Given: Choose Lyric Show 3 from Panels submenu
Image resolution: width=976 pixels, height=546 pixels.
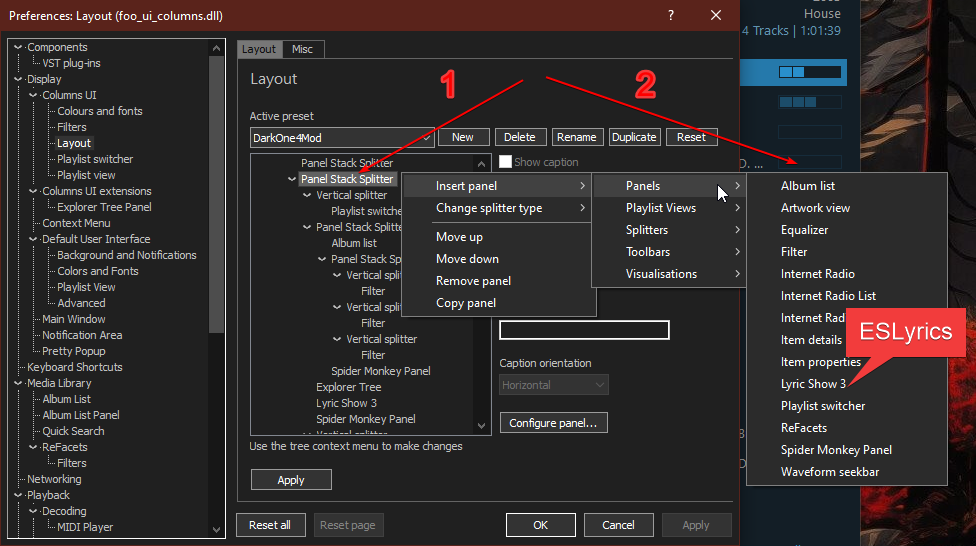Looking at the screenshot, I should tap(813, 384).
